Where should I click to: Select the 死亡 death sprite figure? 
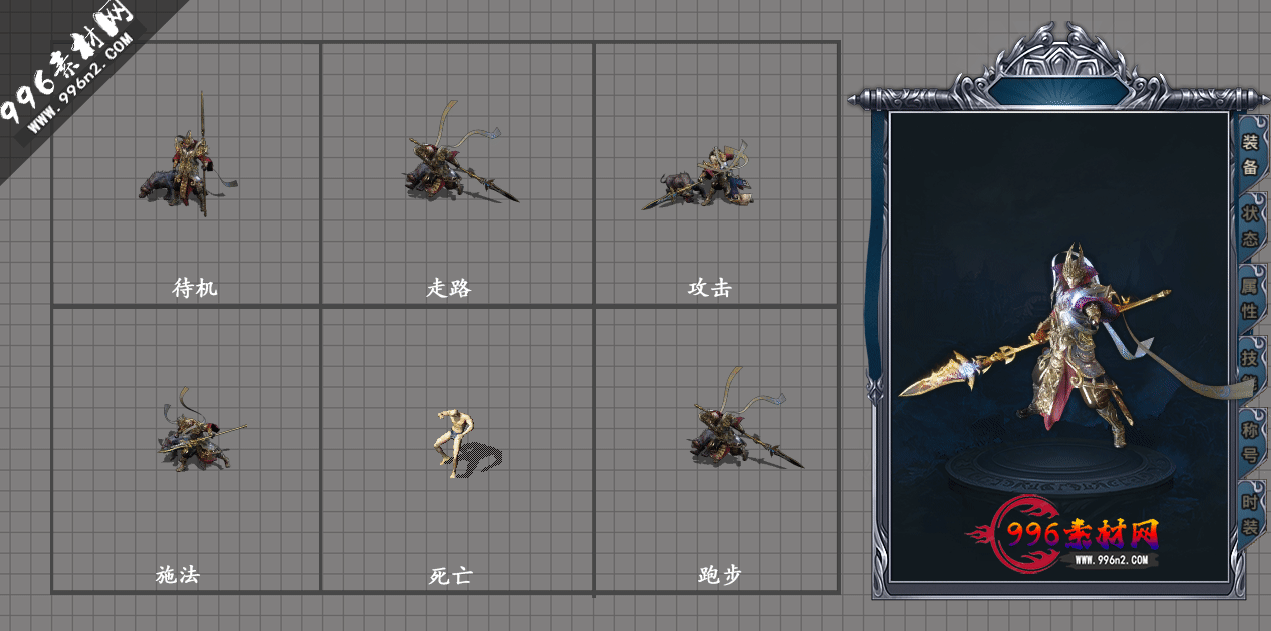pos(467,443)
